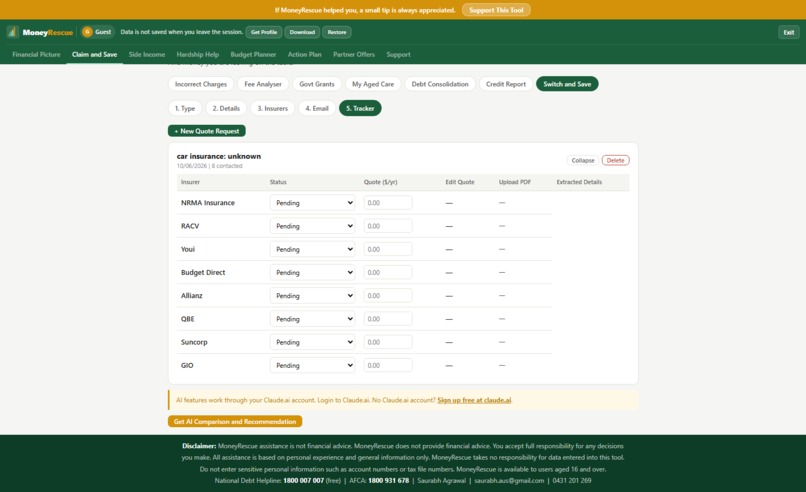This screenshot has width=806, height=492.
Task: Open Youi status dropdown
Action: coord(313,249)
